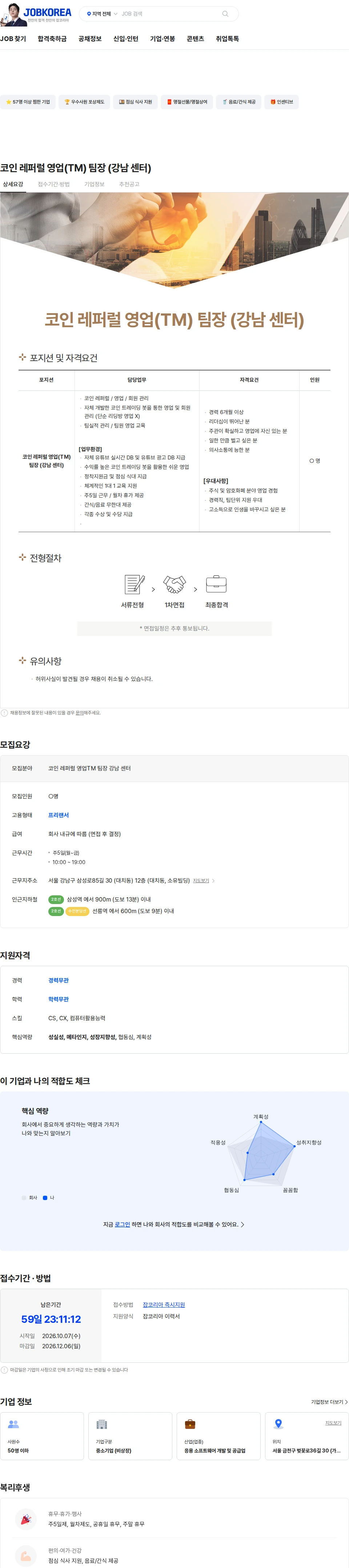
Task: Click the 명절선물/명절상여 tag
Action: point(187,102)
